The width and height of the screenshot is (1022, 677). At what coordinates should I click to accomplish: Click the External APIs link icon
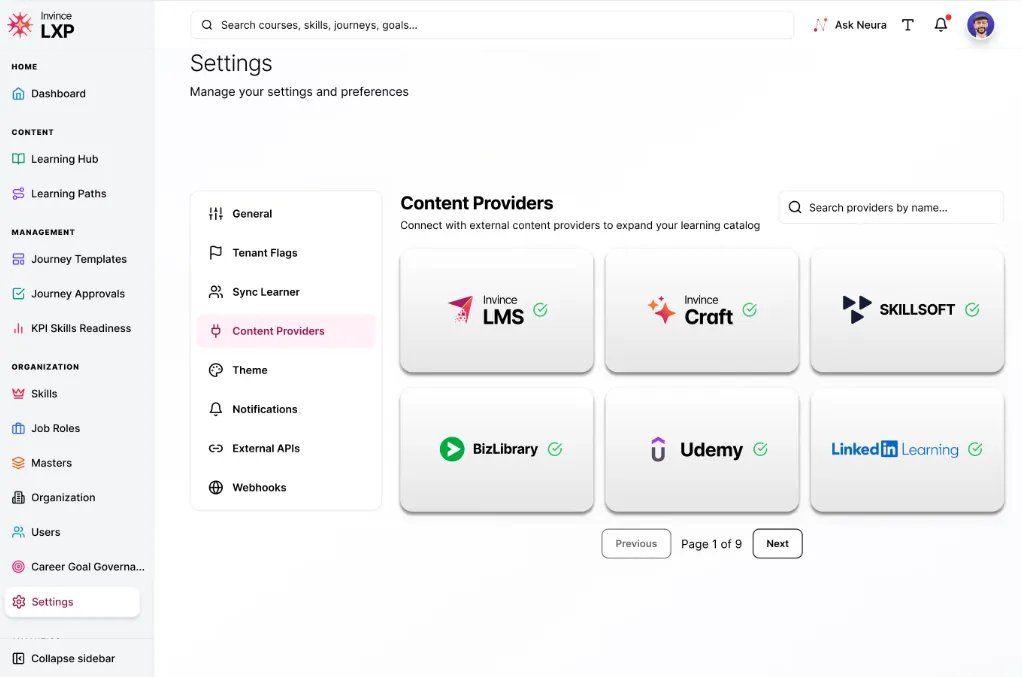[x=216, y=448]
